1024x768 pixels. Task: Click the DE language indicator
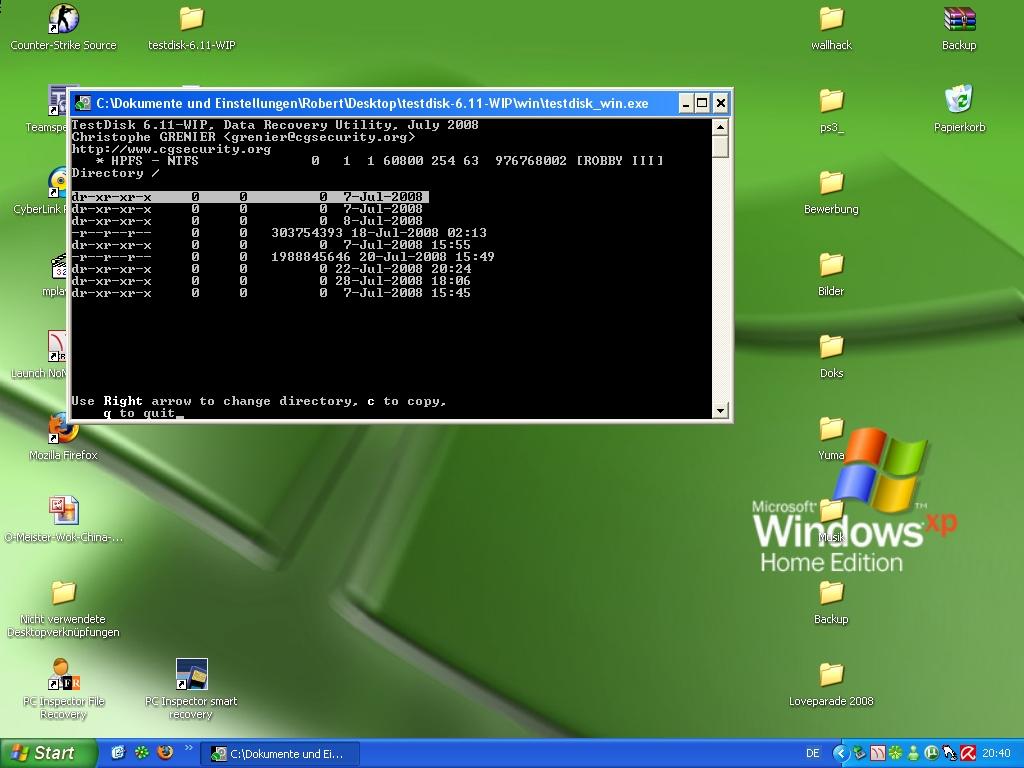click(x=812, y=753)
